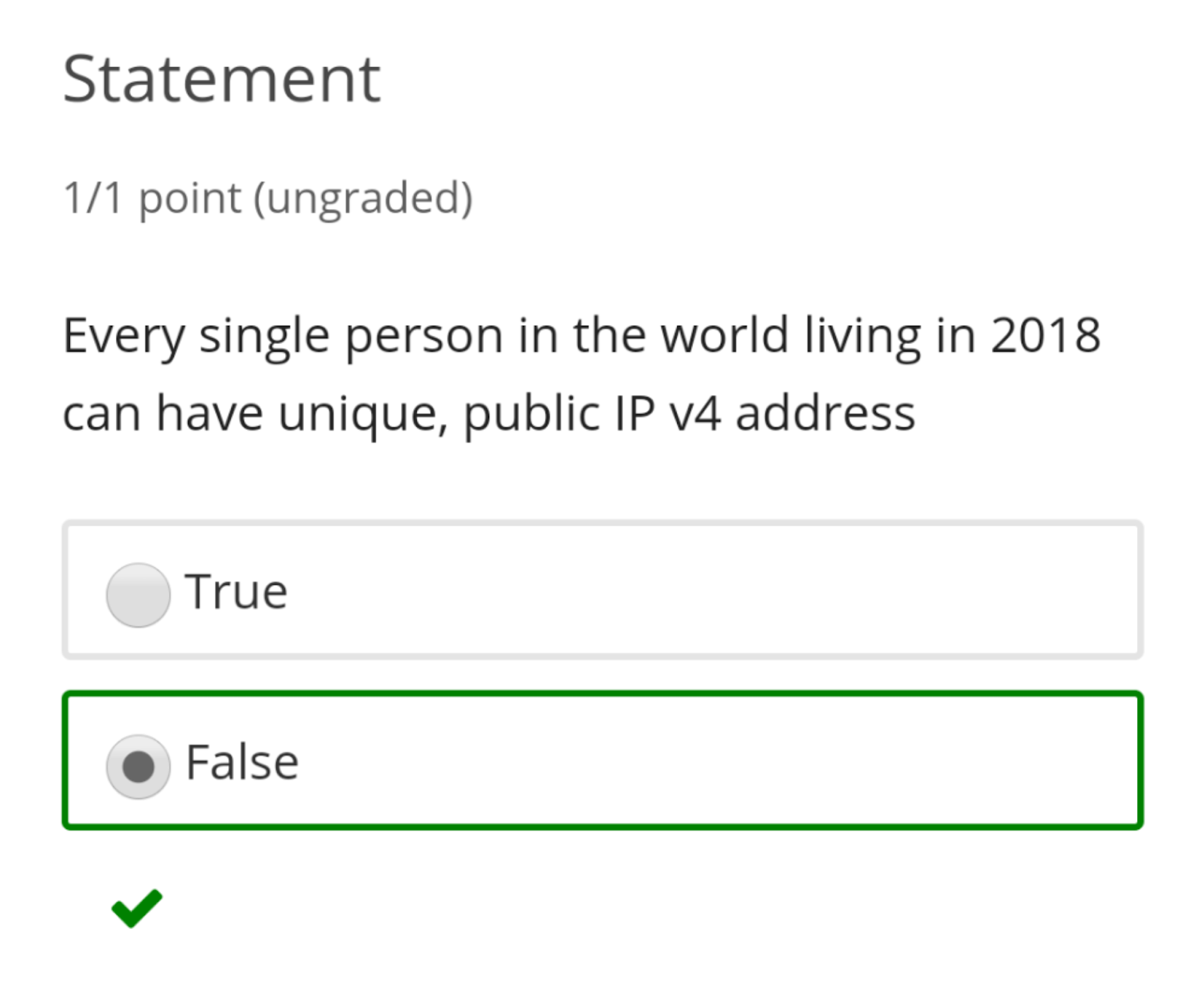1204x996 pixels.
Task: Click the "True" answer label text
Action: coord(236,592)
